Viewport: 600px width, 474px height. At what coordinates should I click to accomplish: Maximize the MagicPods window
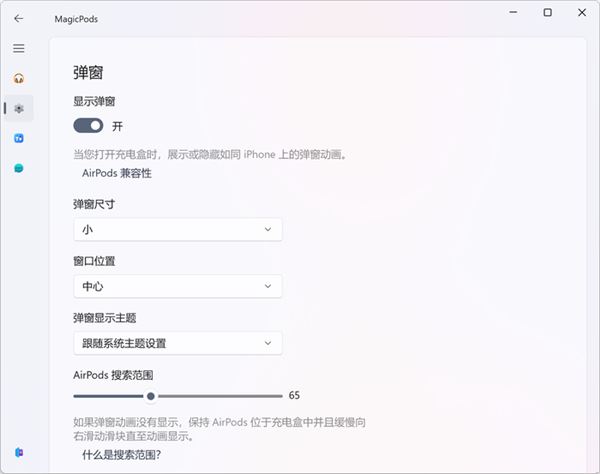point(548,13)
